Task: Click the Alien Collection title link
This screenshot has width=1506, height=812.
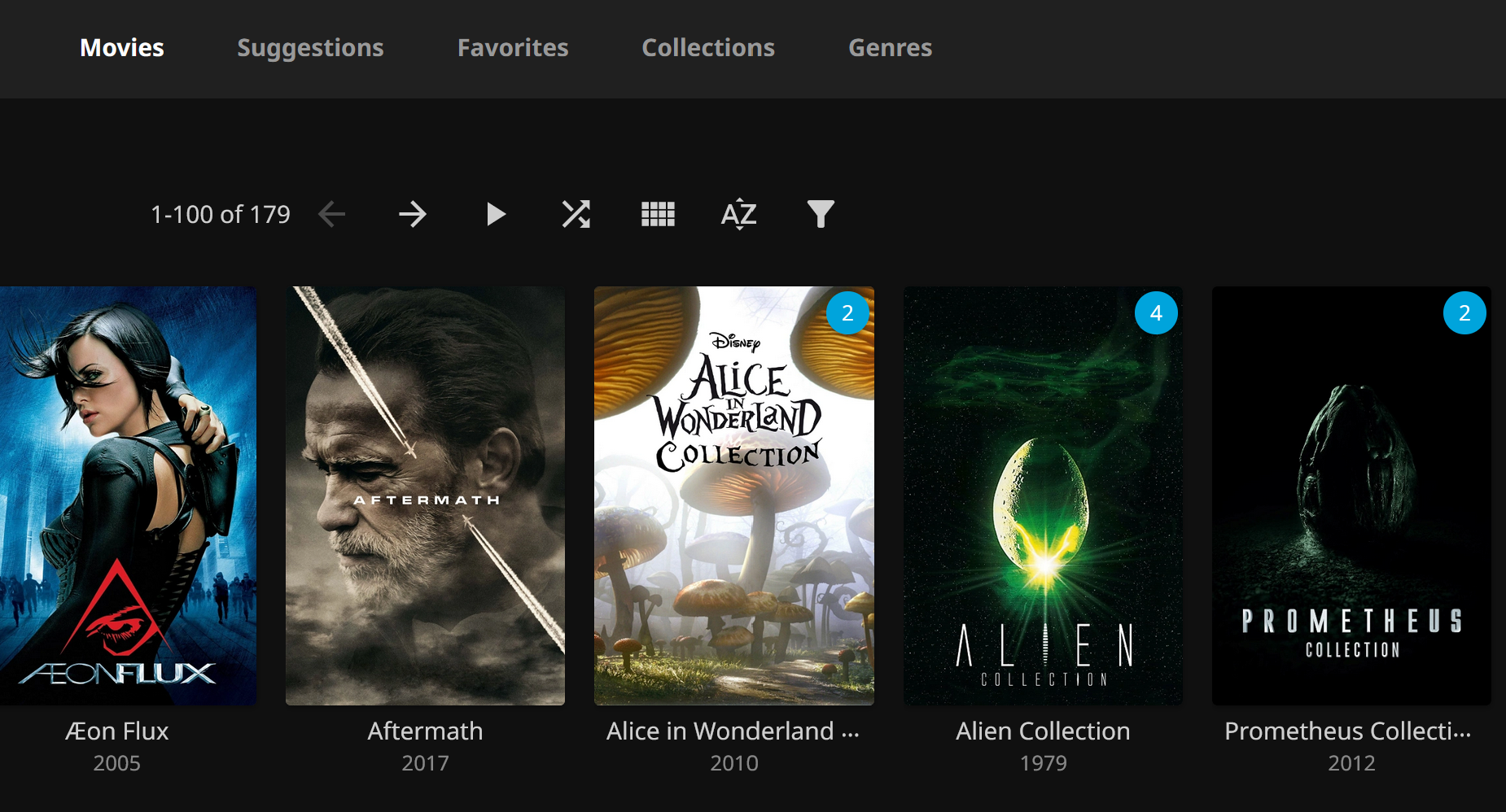Action: click(1043, 731)
